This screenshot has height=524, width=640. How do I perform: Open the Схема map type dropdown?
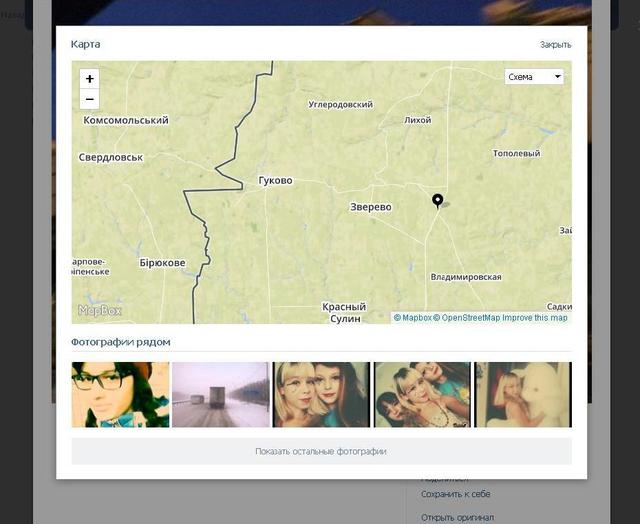(x=535, y=77)
